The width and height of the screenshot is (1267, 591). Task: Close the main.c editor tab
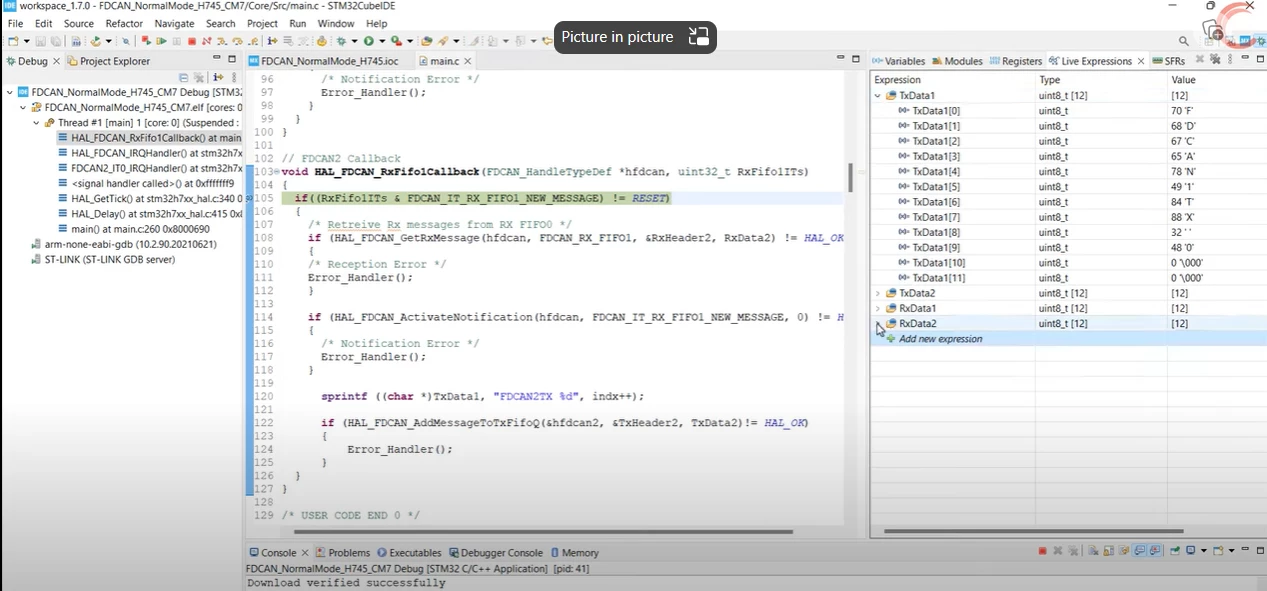(x=469, y=61)
